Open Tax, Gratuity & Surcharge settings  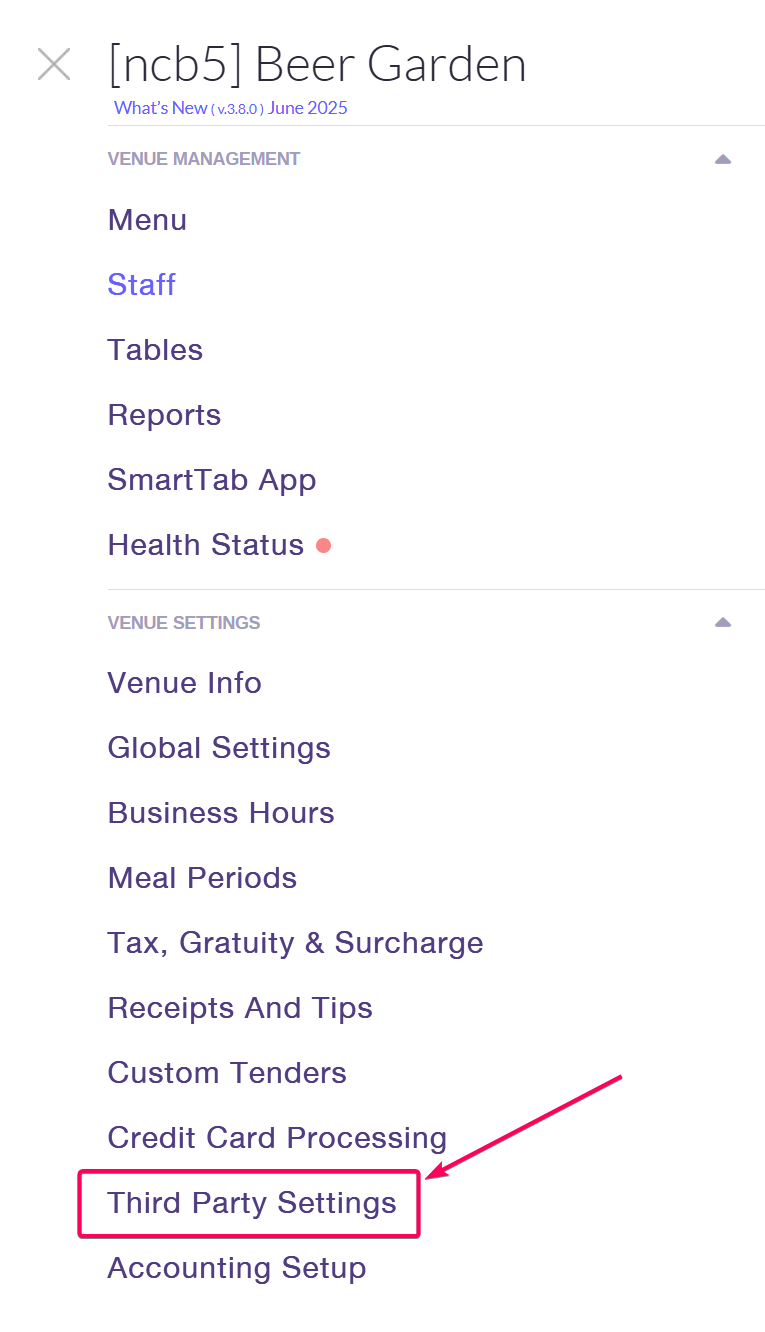(x=295, y=943)
